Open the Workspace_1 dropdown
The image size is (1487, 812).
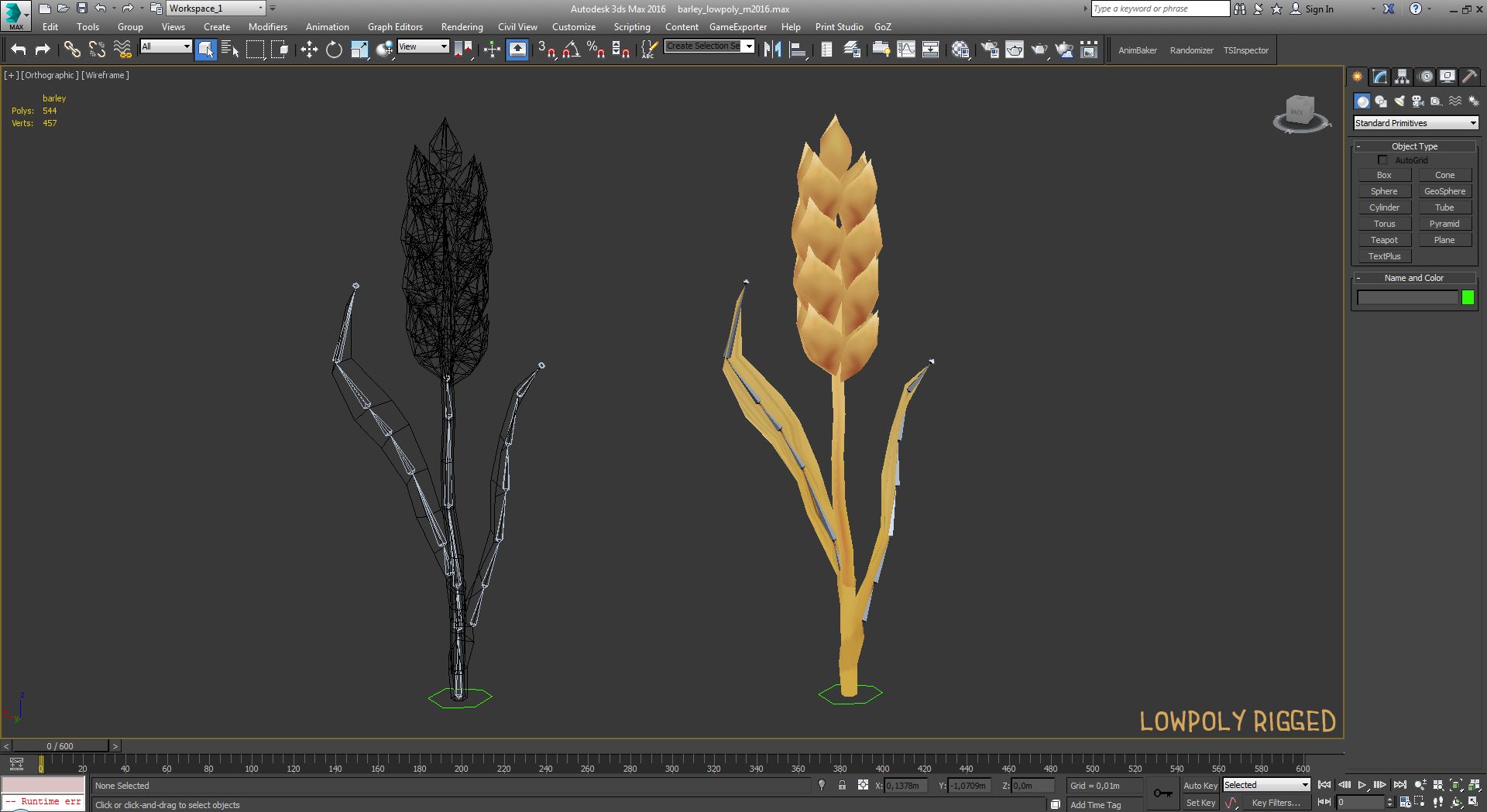coord(216,9)
